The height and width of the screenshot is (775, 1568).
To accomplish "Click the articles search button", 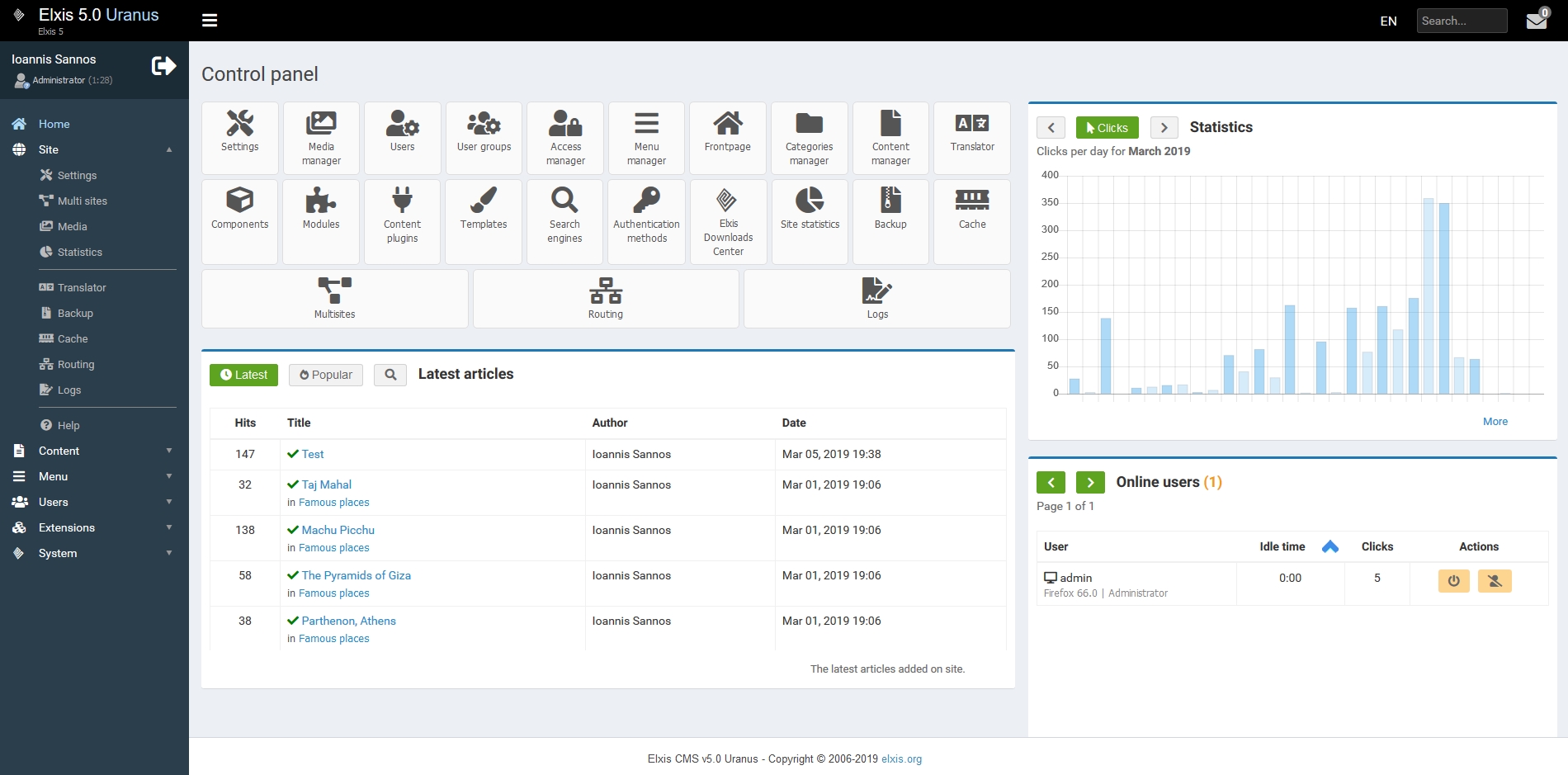I will 390,375.
